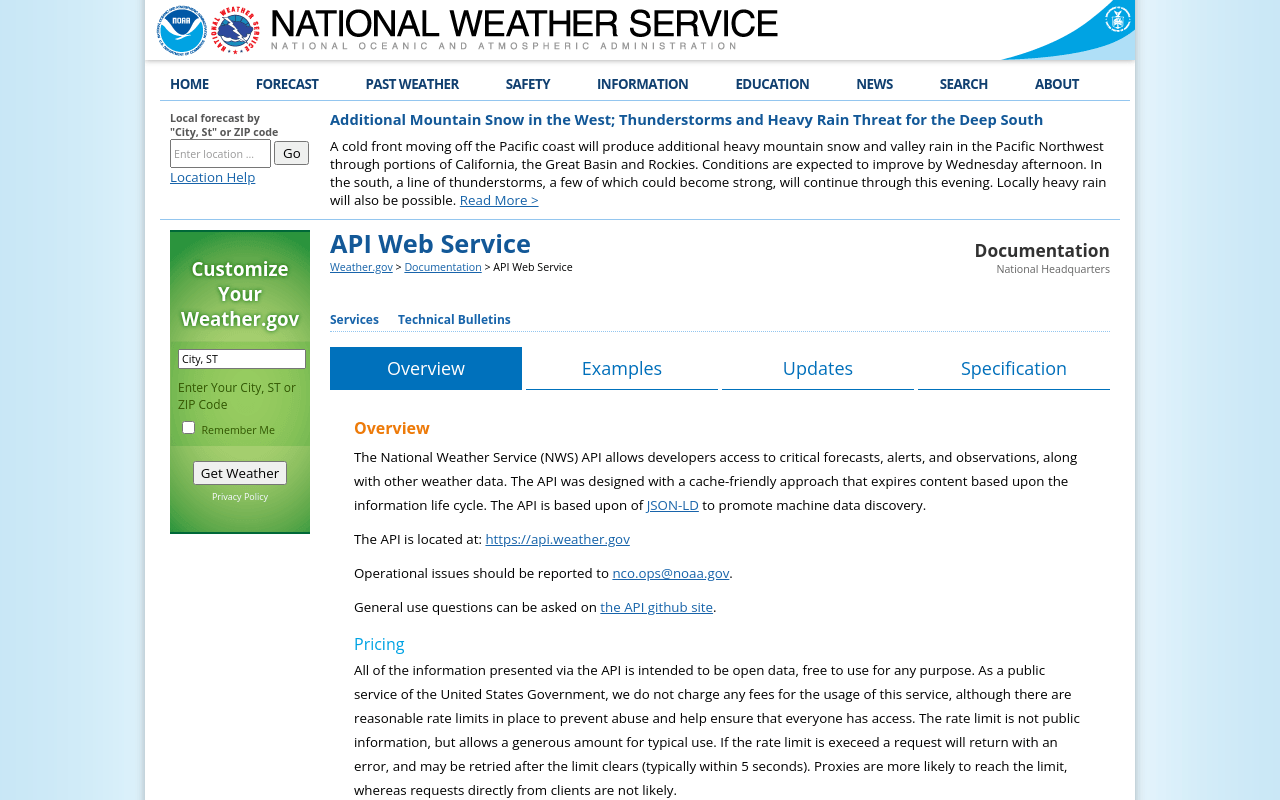Open the FORECAST menu

pyautogui.click(x=287, y=84)
